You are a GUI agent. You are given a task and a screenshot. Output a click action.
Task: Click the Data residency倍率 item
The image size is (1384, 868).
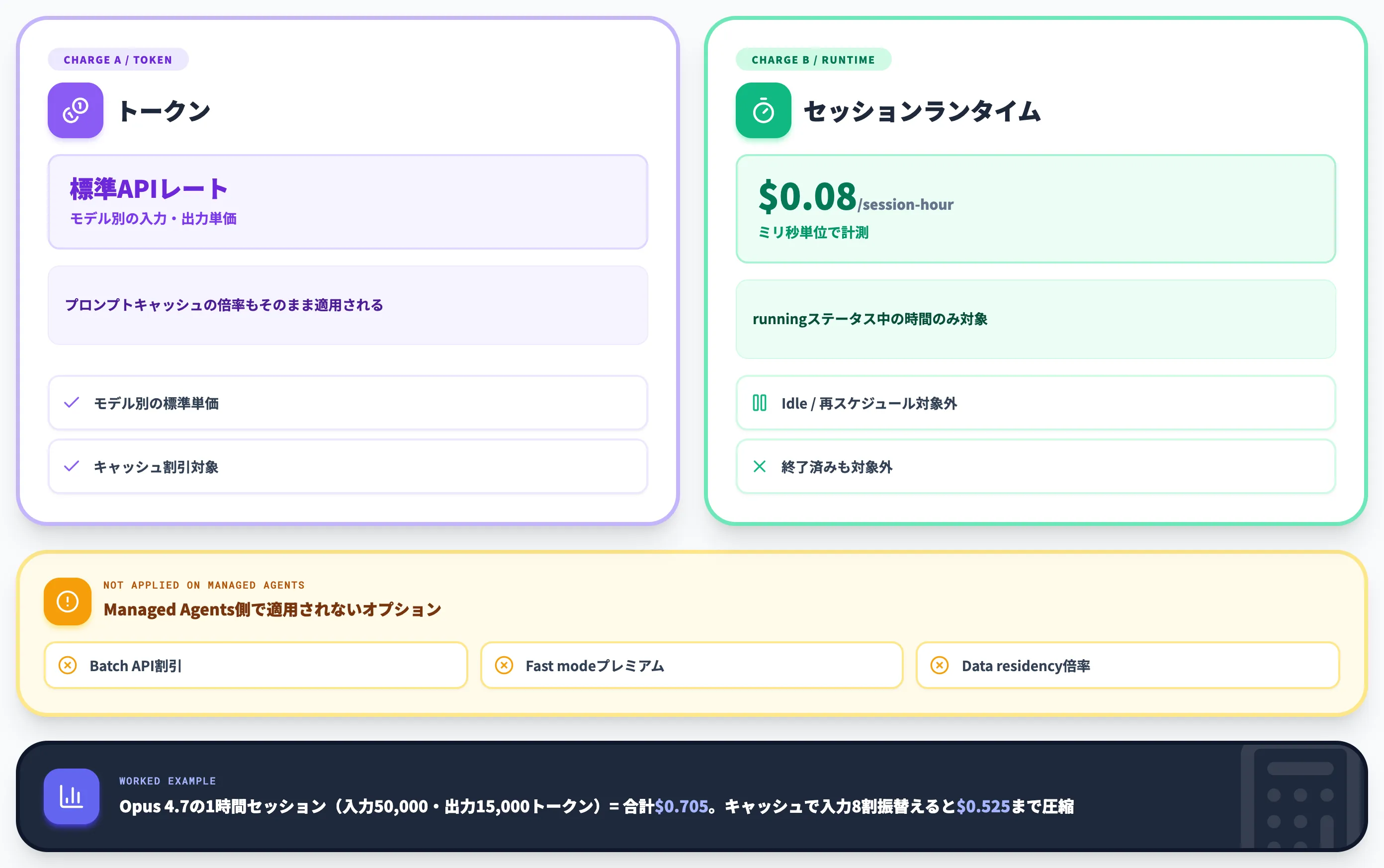(1128, 665)
